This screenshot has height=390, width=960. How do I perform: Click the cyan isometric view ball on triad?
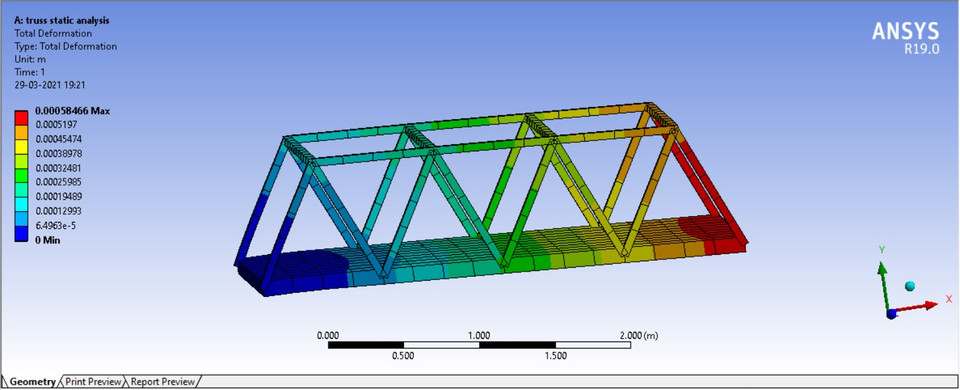tap(910, 286)
